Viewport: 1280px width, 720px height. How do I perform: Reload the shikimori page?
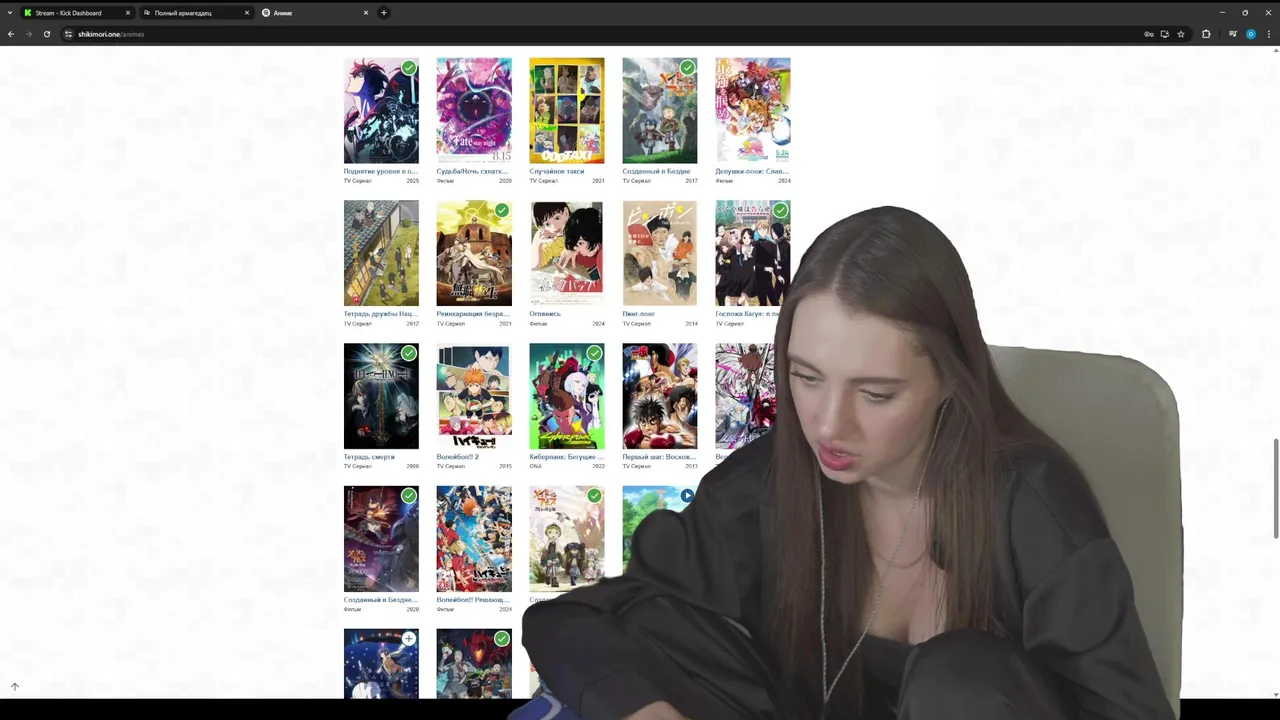[x=47, y=34]
